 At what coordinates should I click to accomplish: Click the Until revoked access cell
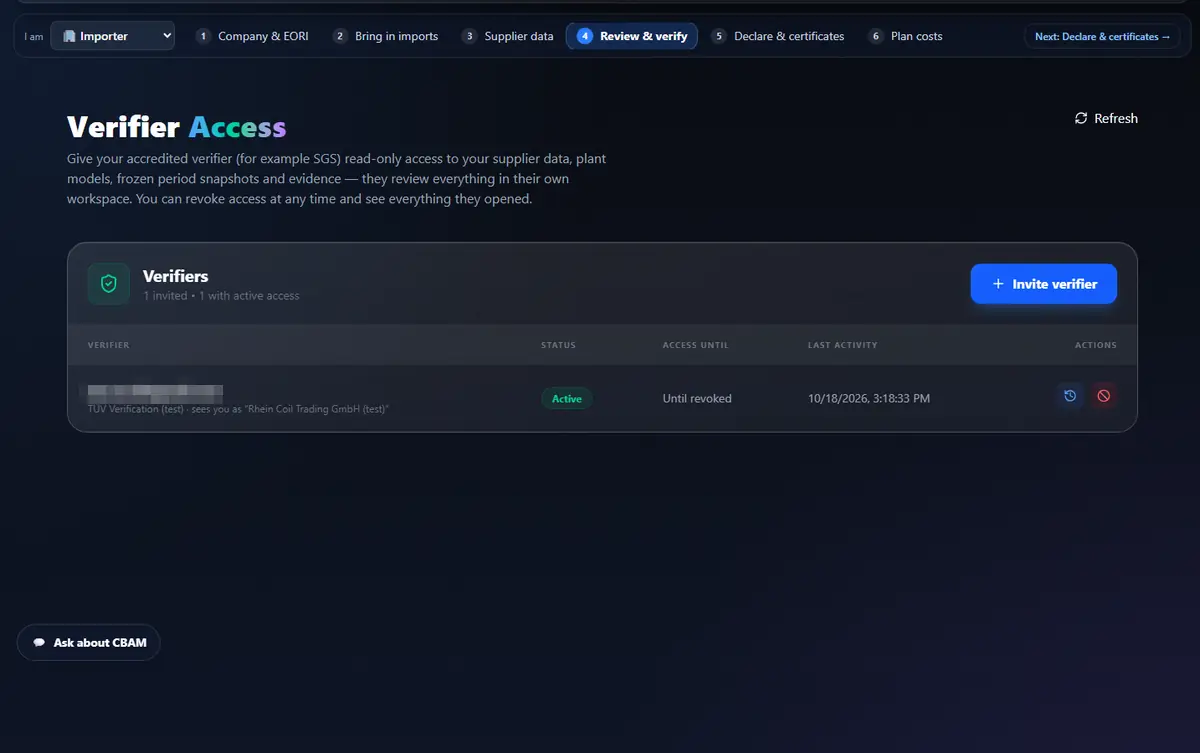click(x=697, y=398)
